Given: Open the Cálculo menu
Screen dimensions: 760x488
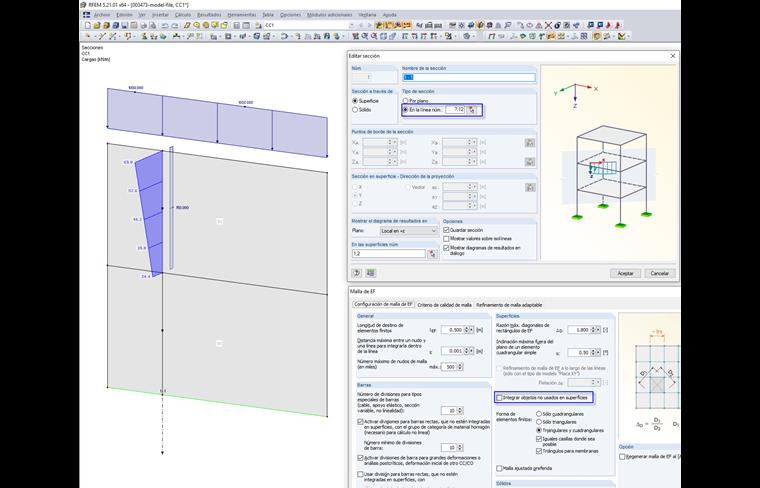Looking at the screenshot, I should point(183,15).
